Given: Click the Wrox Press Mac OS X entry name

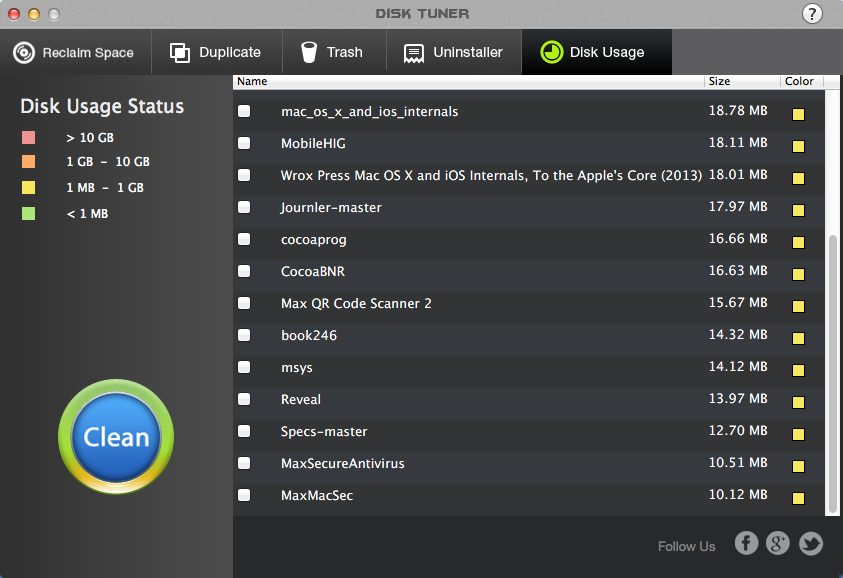Looking at the screenshot, I should [491, 175].
